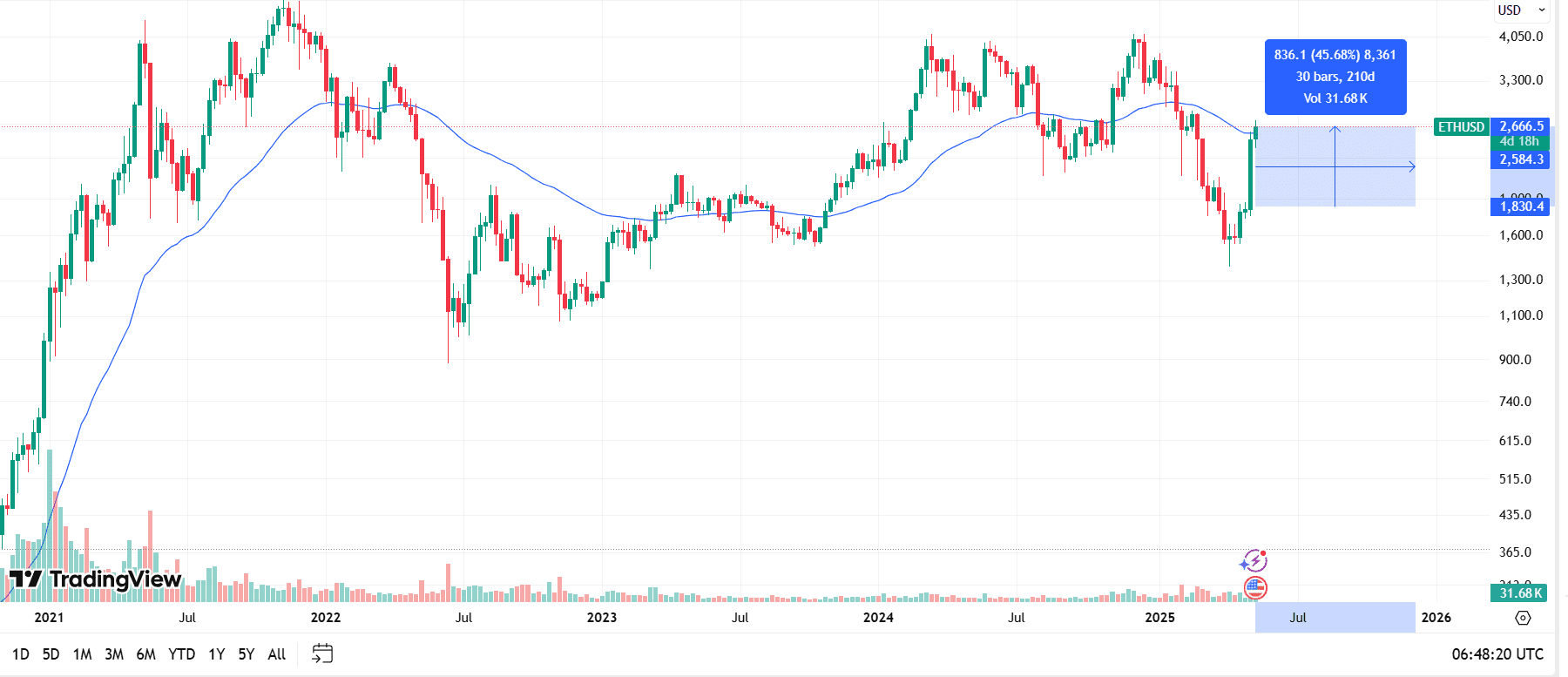This screenshot has height=677, width=1568.
Task: Open chart settings gear icon
Action: click(1523, 618)
